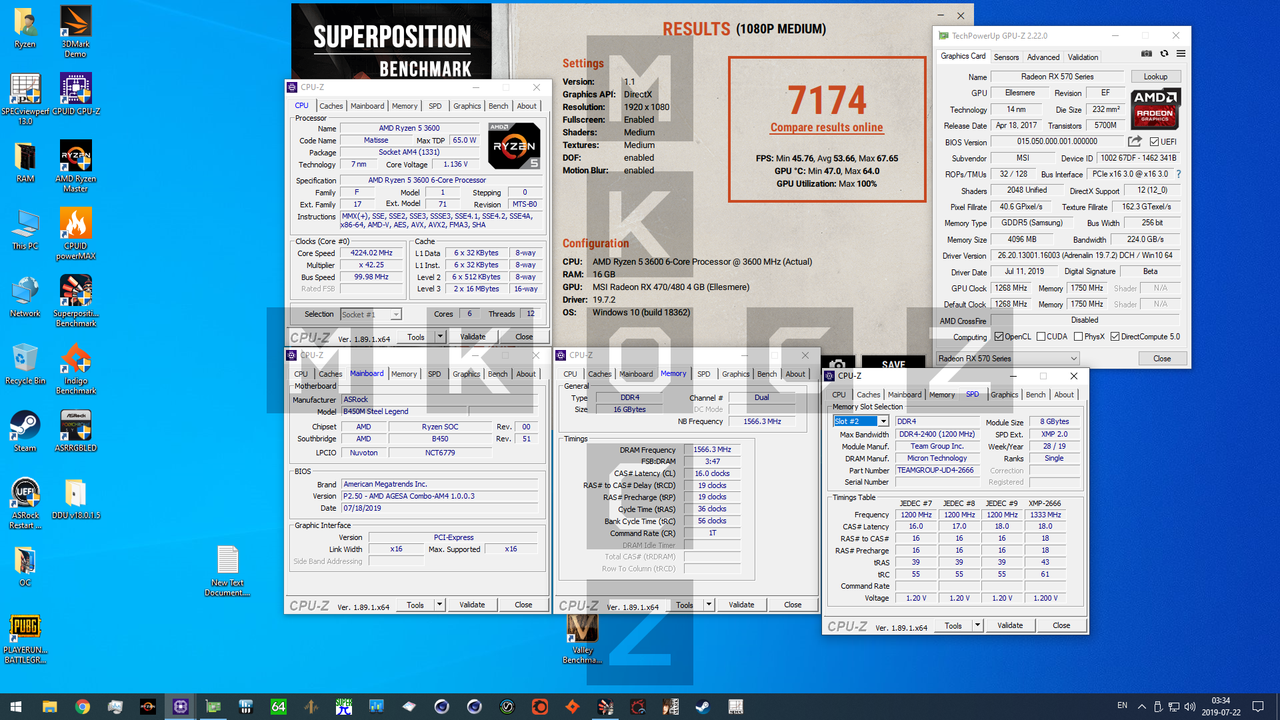Select the ASRRGBLED desktop shortcut
Screen dimensions: 1280x720
tap(76, 431)
